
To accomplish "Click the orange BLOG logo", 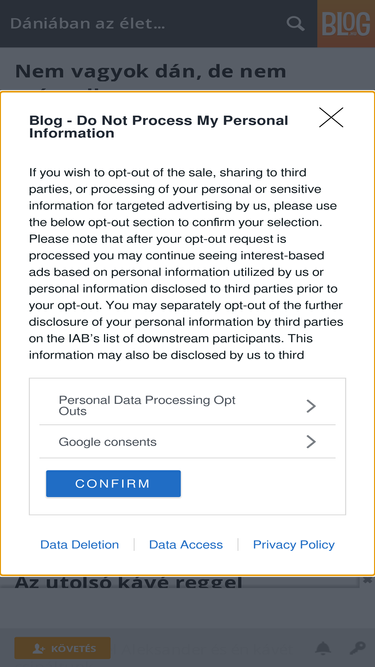I will (346, 23).
